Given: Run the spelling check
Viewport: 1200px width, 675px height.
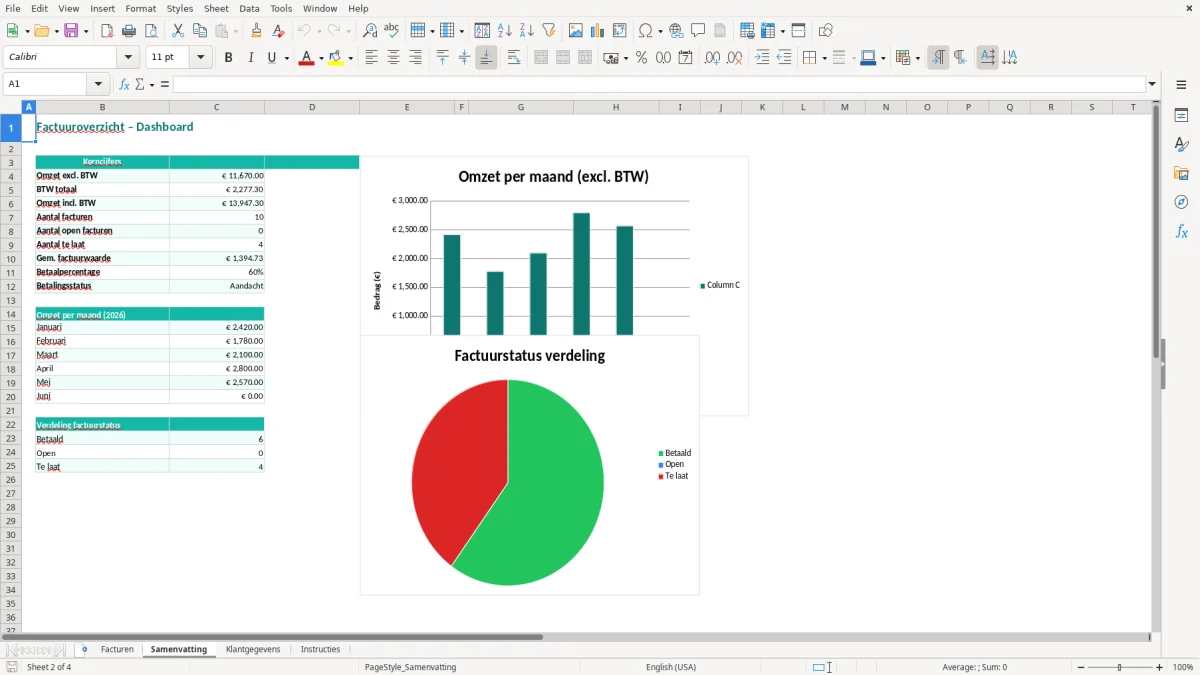Looking at the screenshot, I should (392, 31).
